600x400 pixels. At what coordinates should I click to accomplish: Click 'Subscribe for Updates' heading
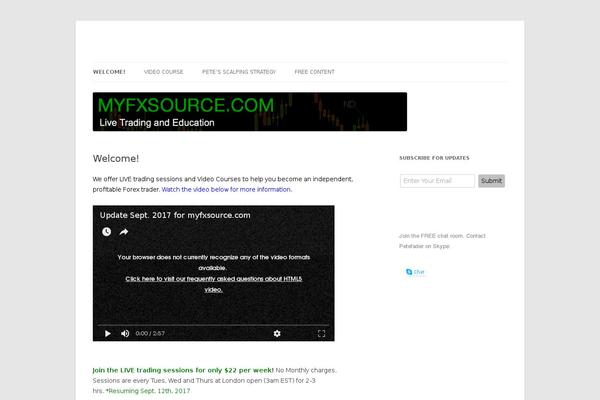434,158
